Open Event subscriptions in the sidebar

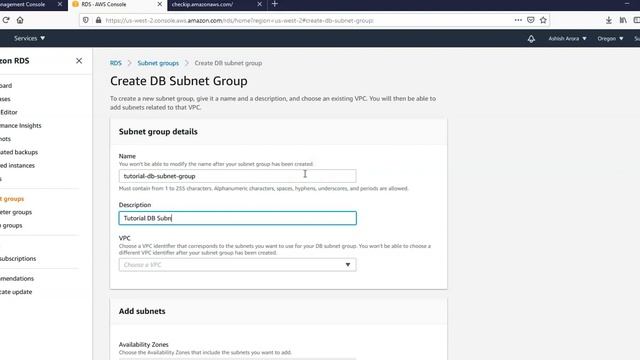(18, 259)
